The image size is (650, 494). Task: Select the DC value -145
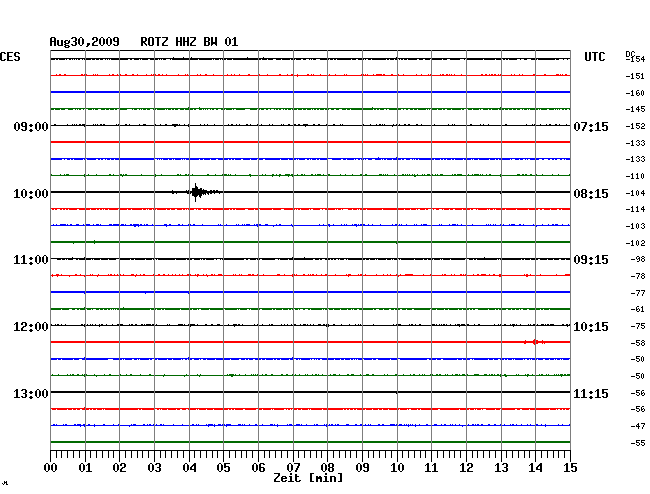635,109
